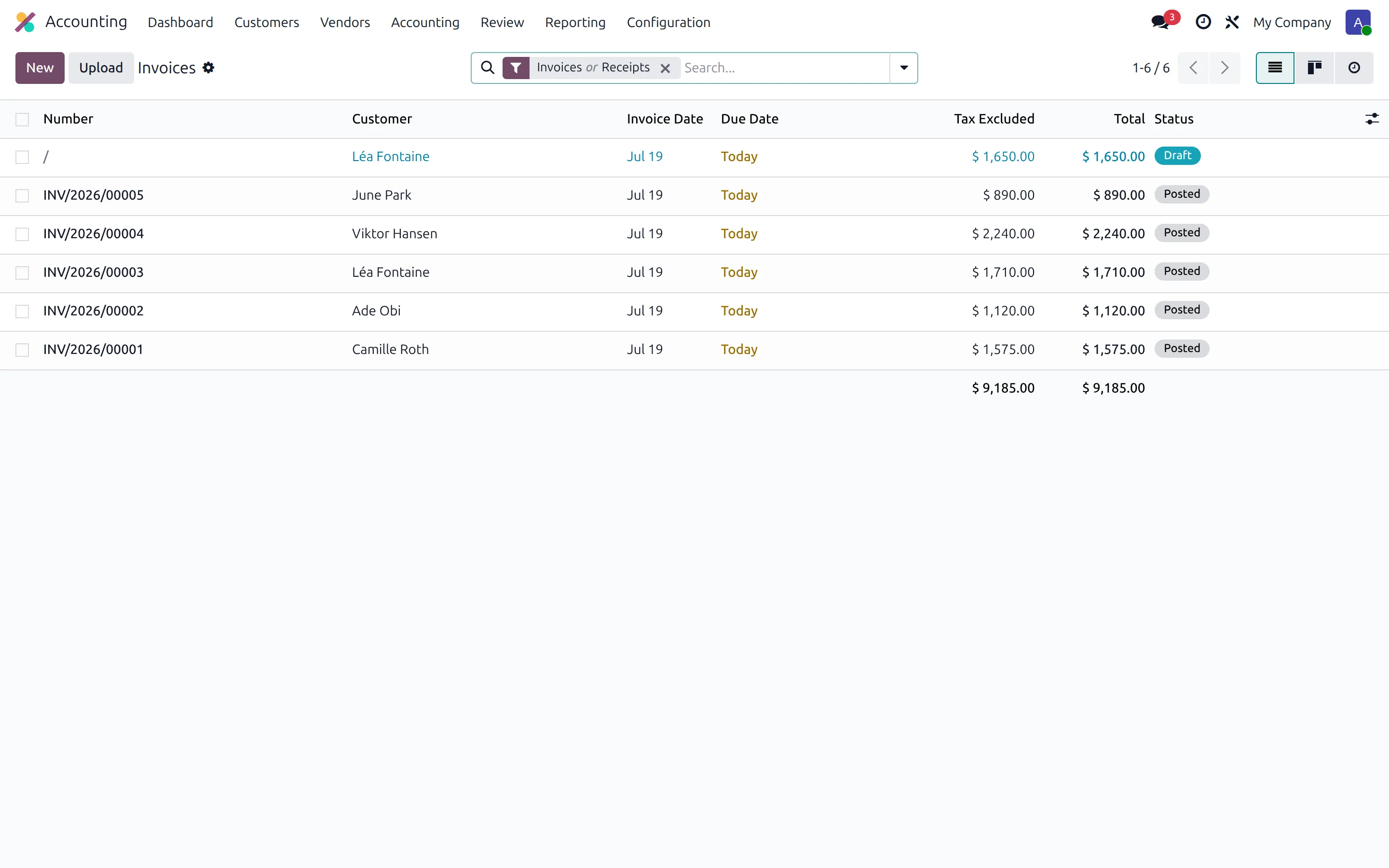Click the Draft status badge

coord(1177,156)
